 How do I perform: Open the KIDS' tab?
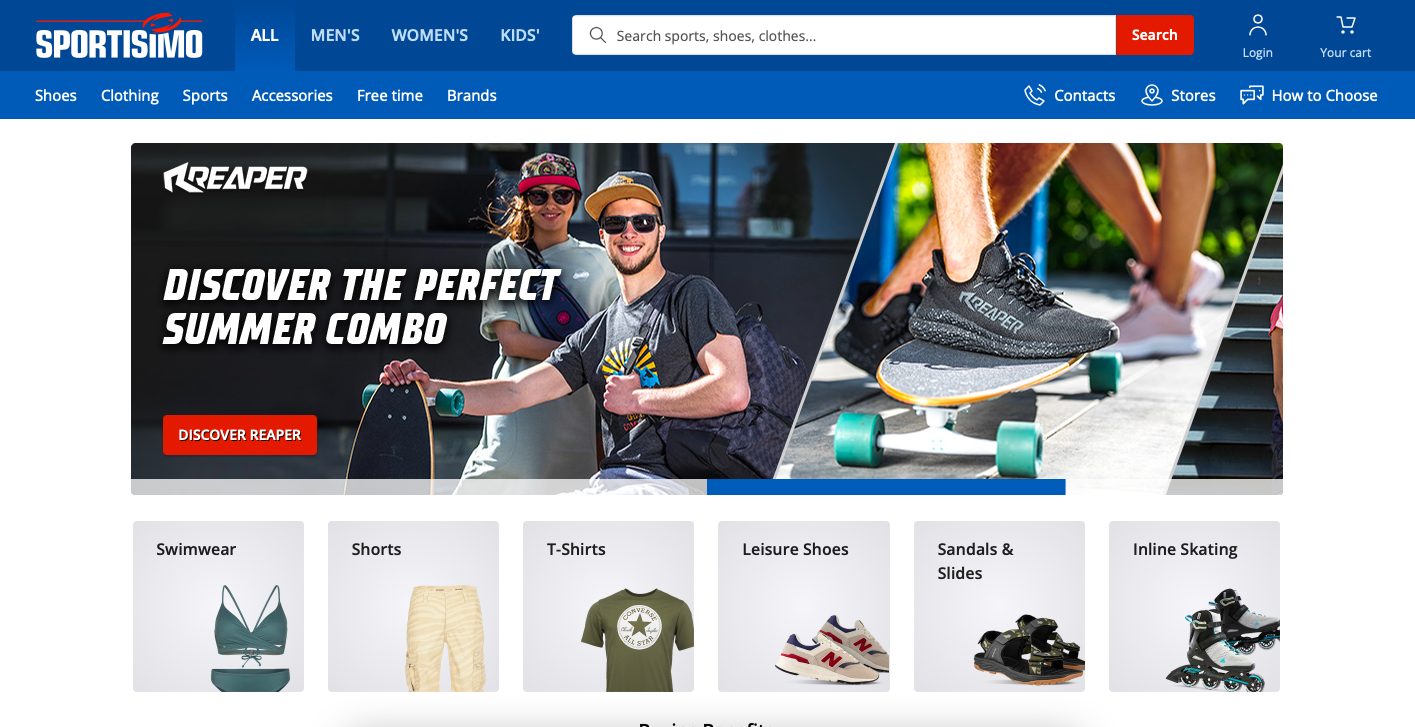point(520,35)
